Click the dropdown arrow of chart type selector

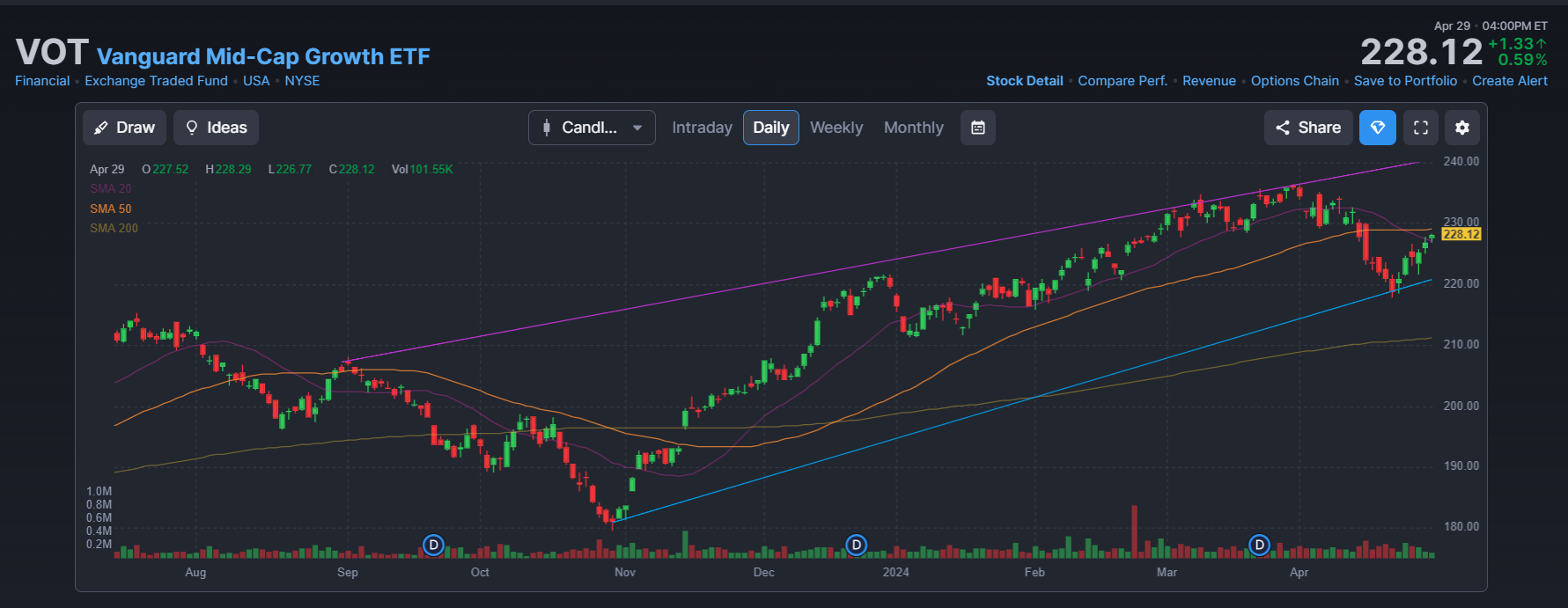(x=637, y=128)
